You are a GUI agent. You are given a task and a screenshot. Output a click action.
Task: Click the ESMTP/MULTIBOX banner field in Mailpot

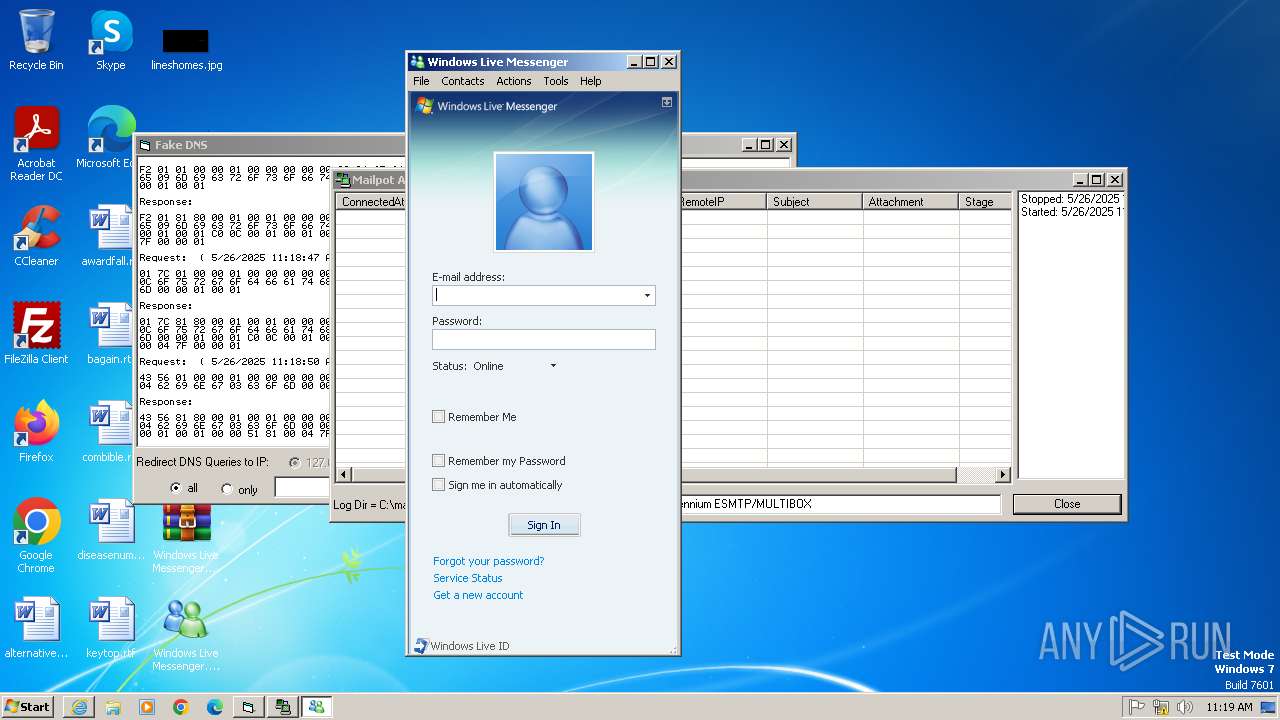(840, 504)
